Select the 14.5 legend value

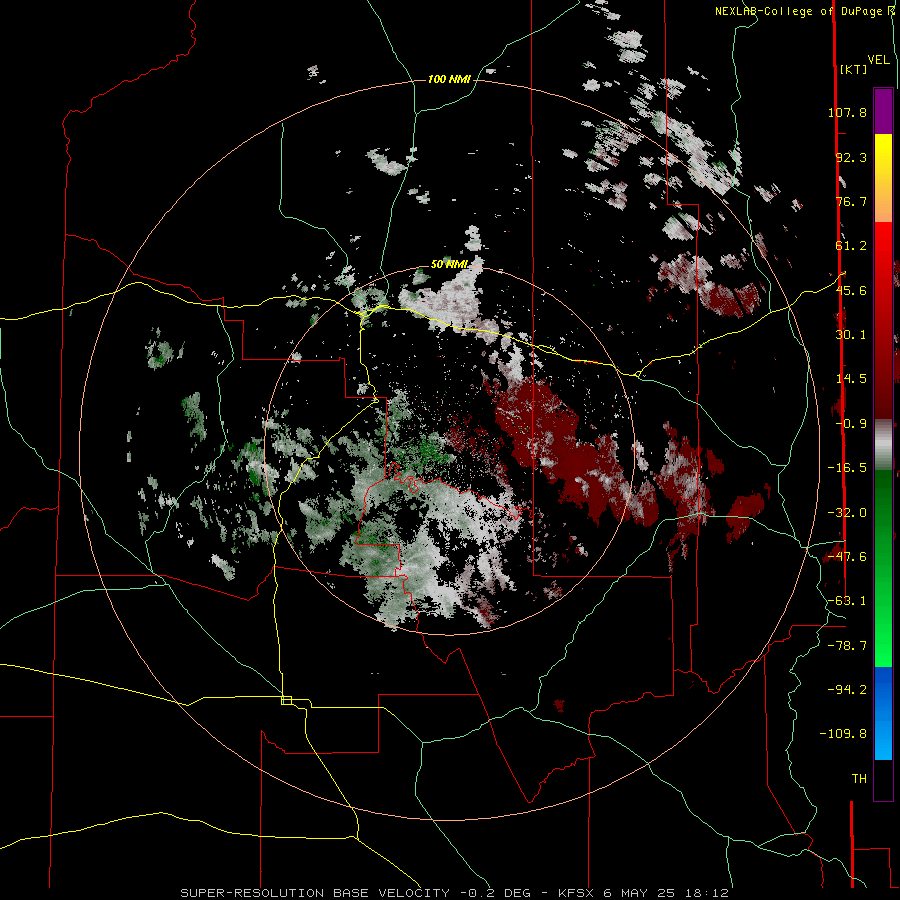pyautogui.click(x=851, y=379)
